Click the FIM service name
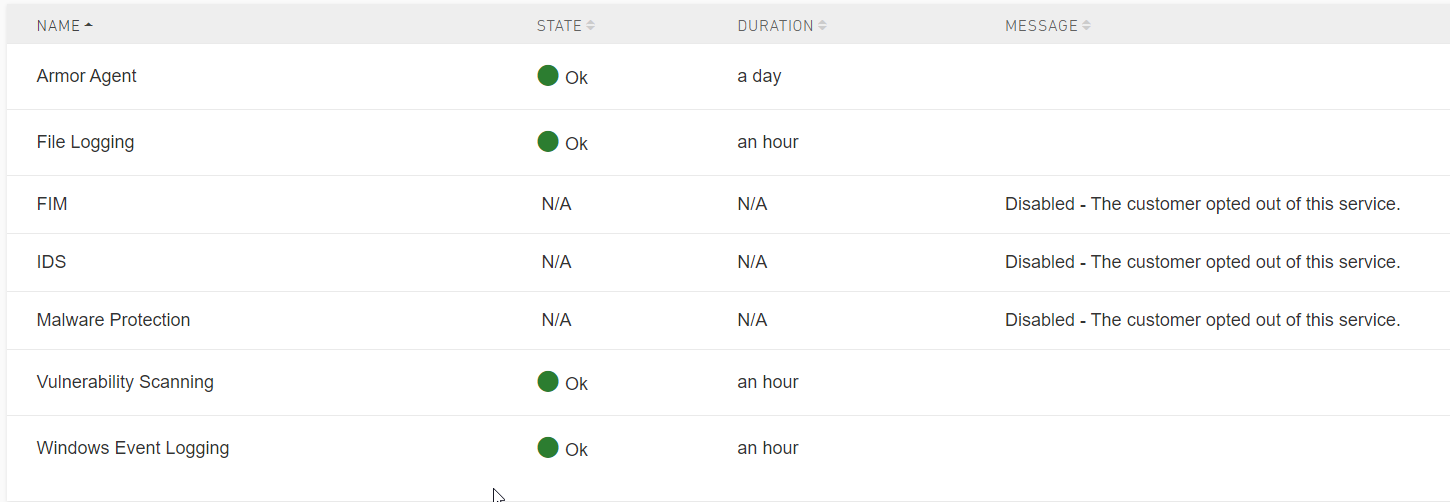The height and width of the screenshot is (502, 1450). (x=52, y=204)
